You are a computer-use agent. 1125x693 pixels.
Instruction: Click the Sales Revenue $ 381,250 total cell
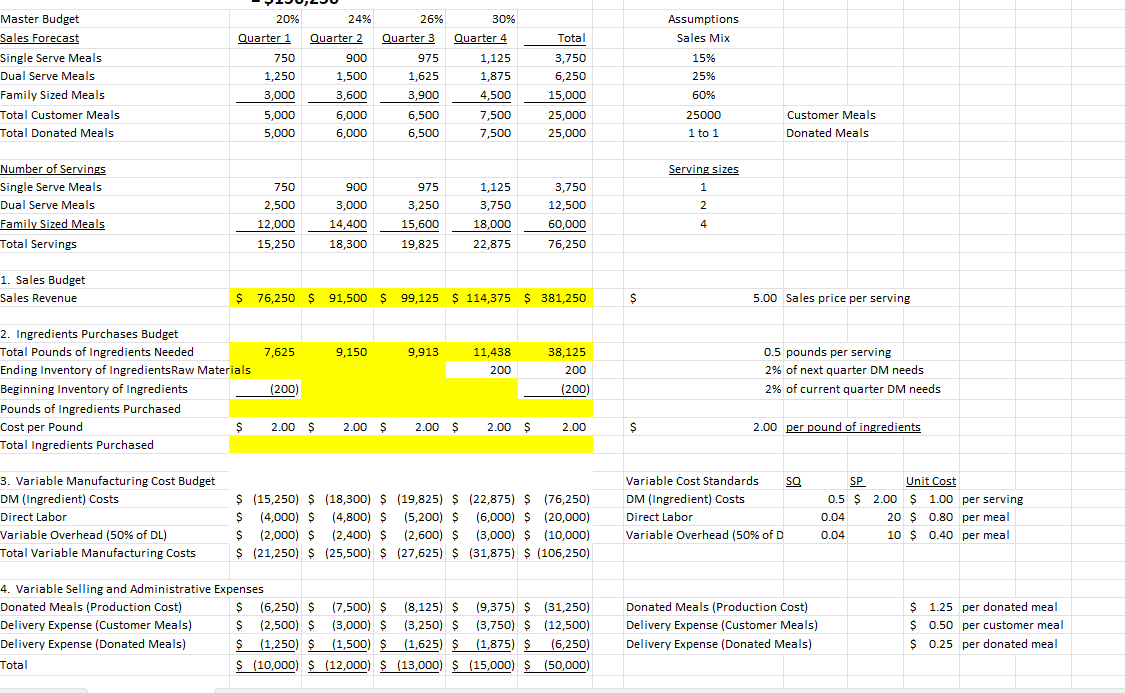tap(555, 298)
